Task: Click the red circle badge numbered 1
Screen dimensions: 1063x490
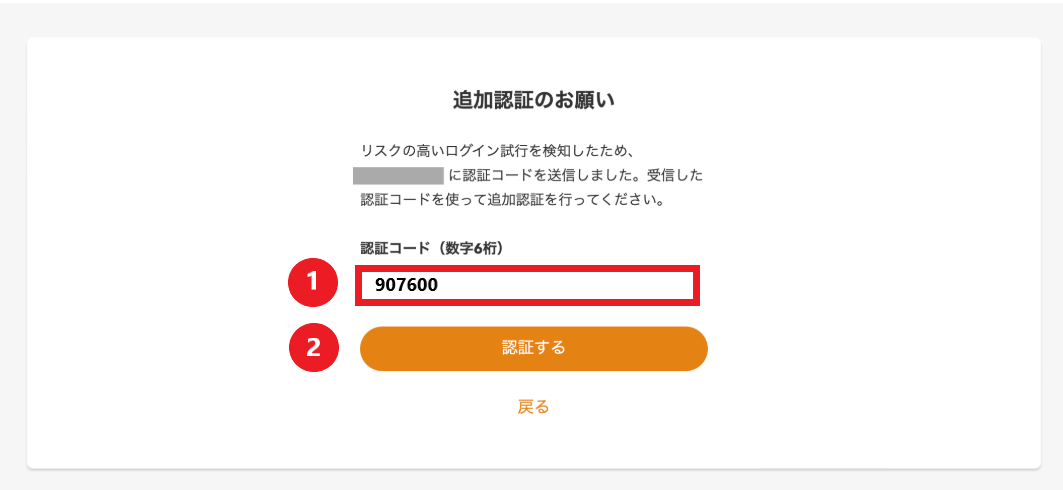Action: pyautogui.click(x=313, y=282)
